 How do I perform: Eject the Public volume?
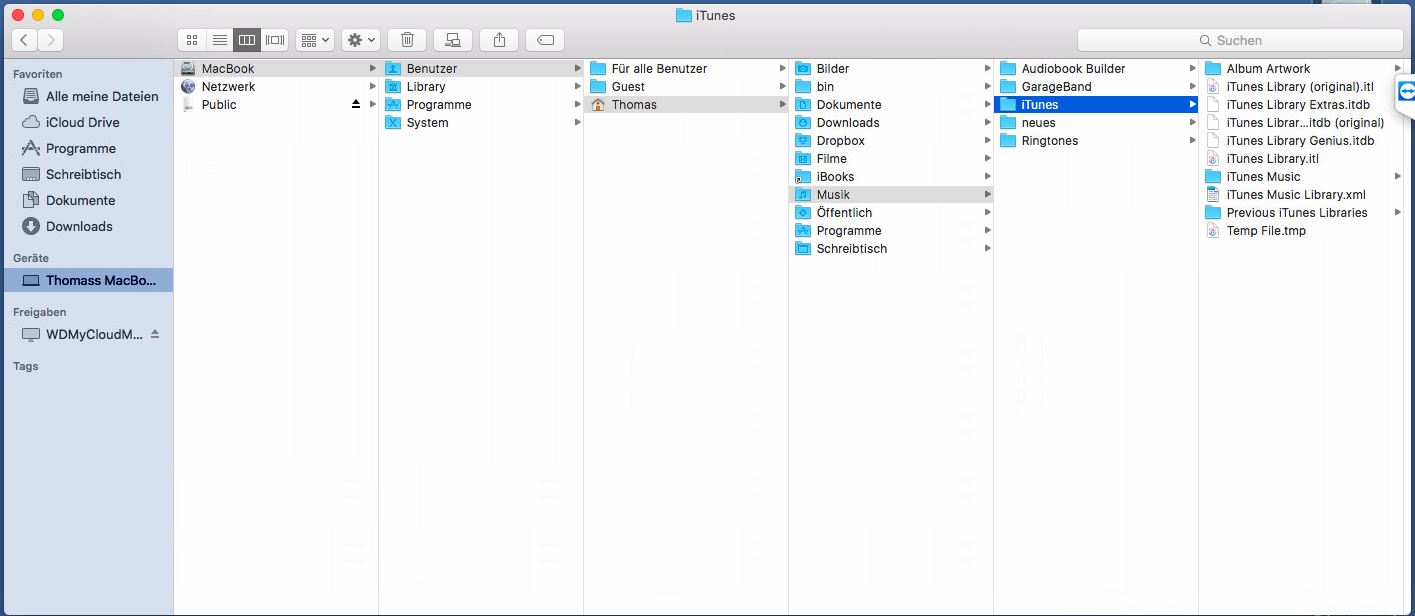(356, 104)
